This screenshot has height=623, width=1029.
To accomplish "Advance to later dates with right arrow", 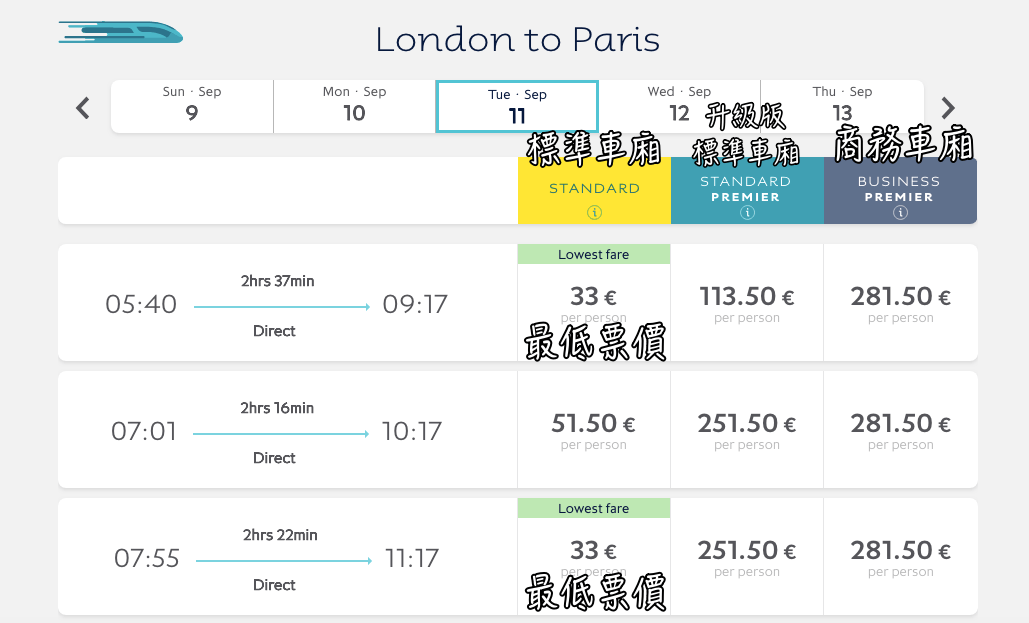I will click(x=948, y=107).
